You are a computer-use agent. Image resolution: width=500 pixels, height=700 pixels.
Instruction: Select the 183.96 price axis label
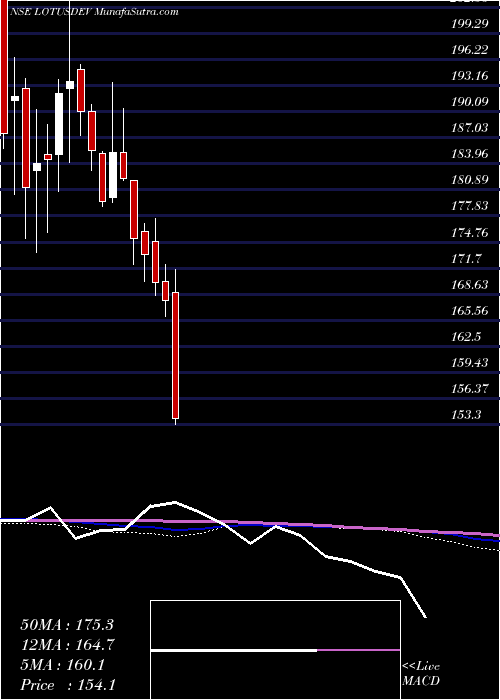pos(470,154)
